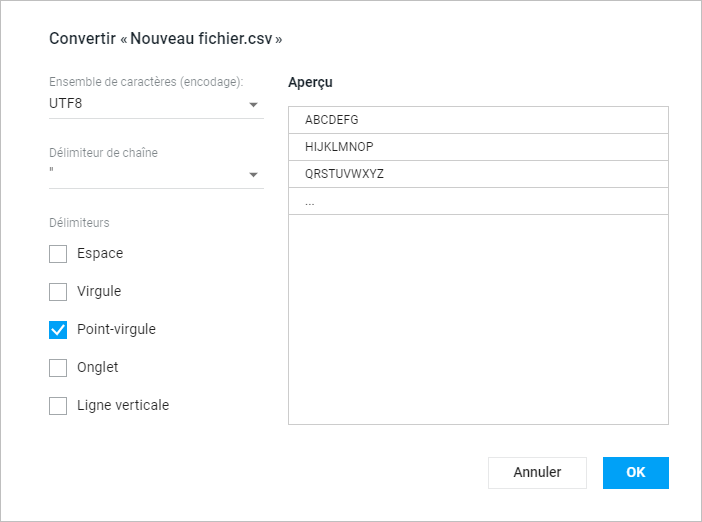Click the ellipsis preview row
This screenshot has height=522, width=702.
tap(479, 201)
